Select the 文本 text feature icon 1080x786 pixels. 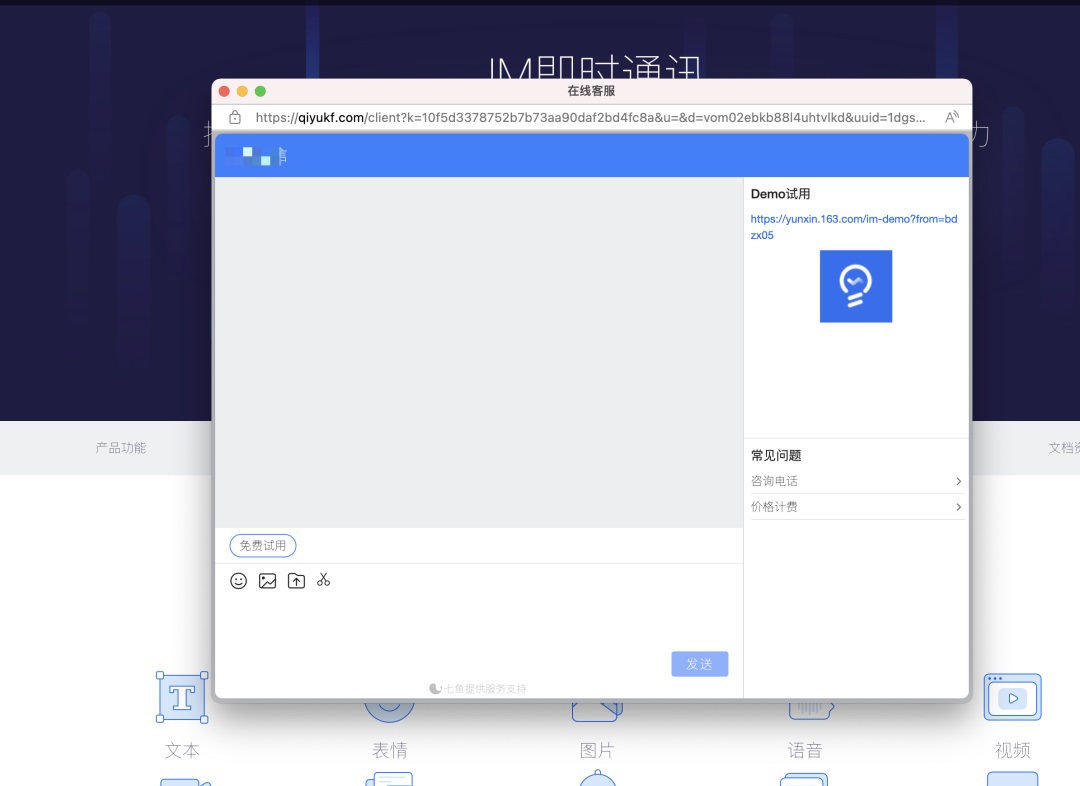click(x=182, y=697)
